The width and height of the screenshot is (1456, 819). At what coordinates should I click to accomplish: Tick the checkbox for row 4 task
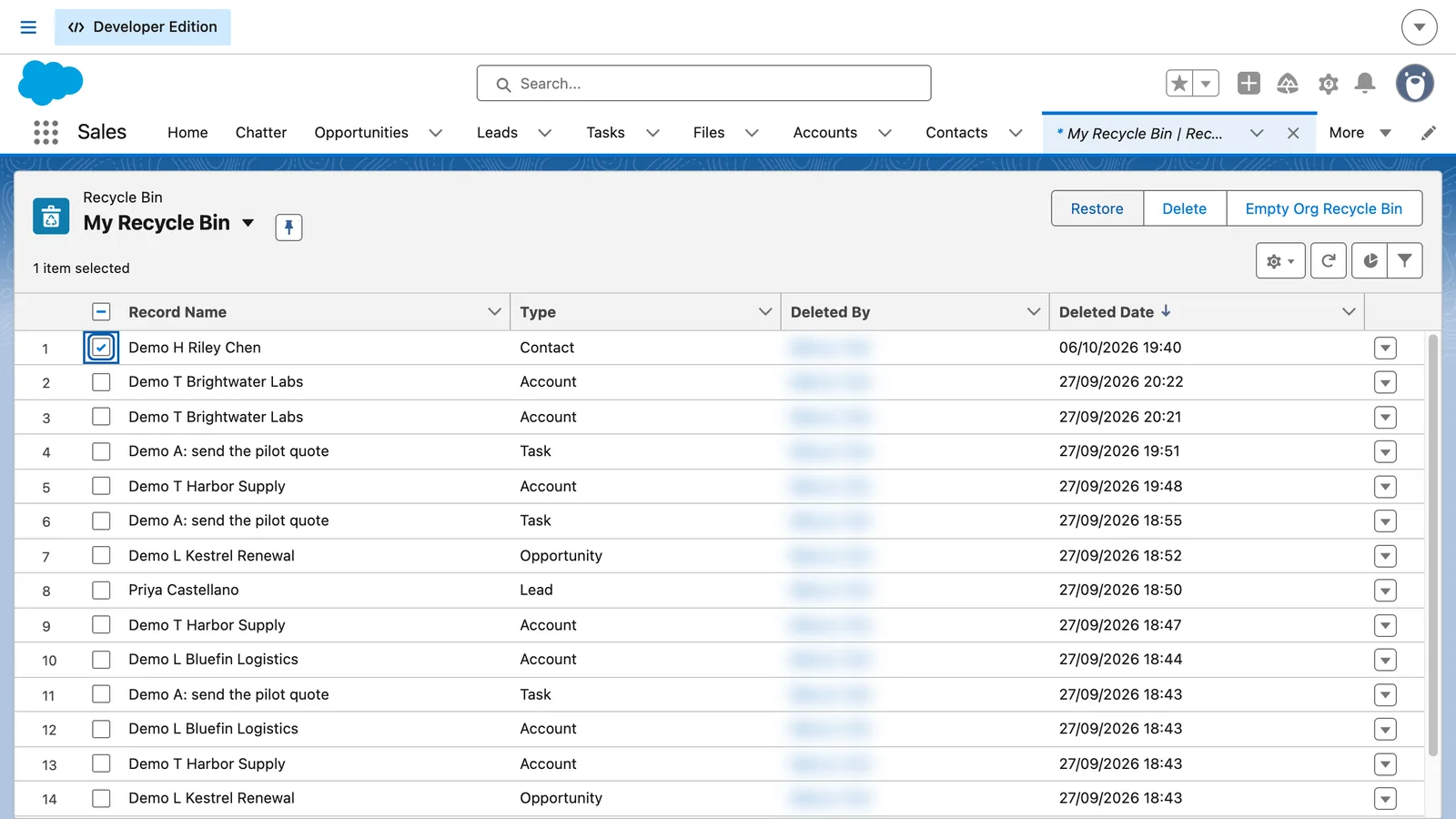pos(101,451)
